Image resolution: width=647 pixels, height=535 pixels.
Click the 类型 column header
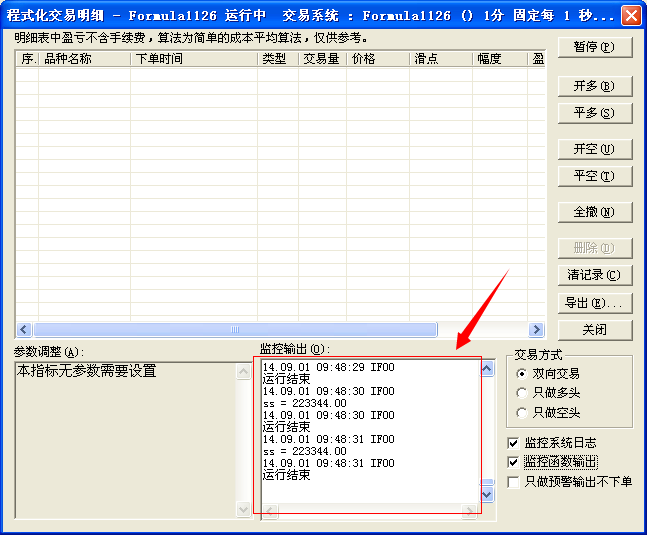(278, 59)
